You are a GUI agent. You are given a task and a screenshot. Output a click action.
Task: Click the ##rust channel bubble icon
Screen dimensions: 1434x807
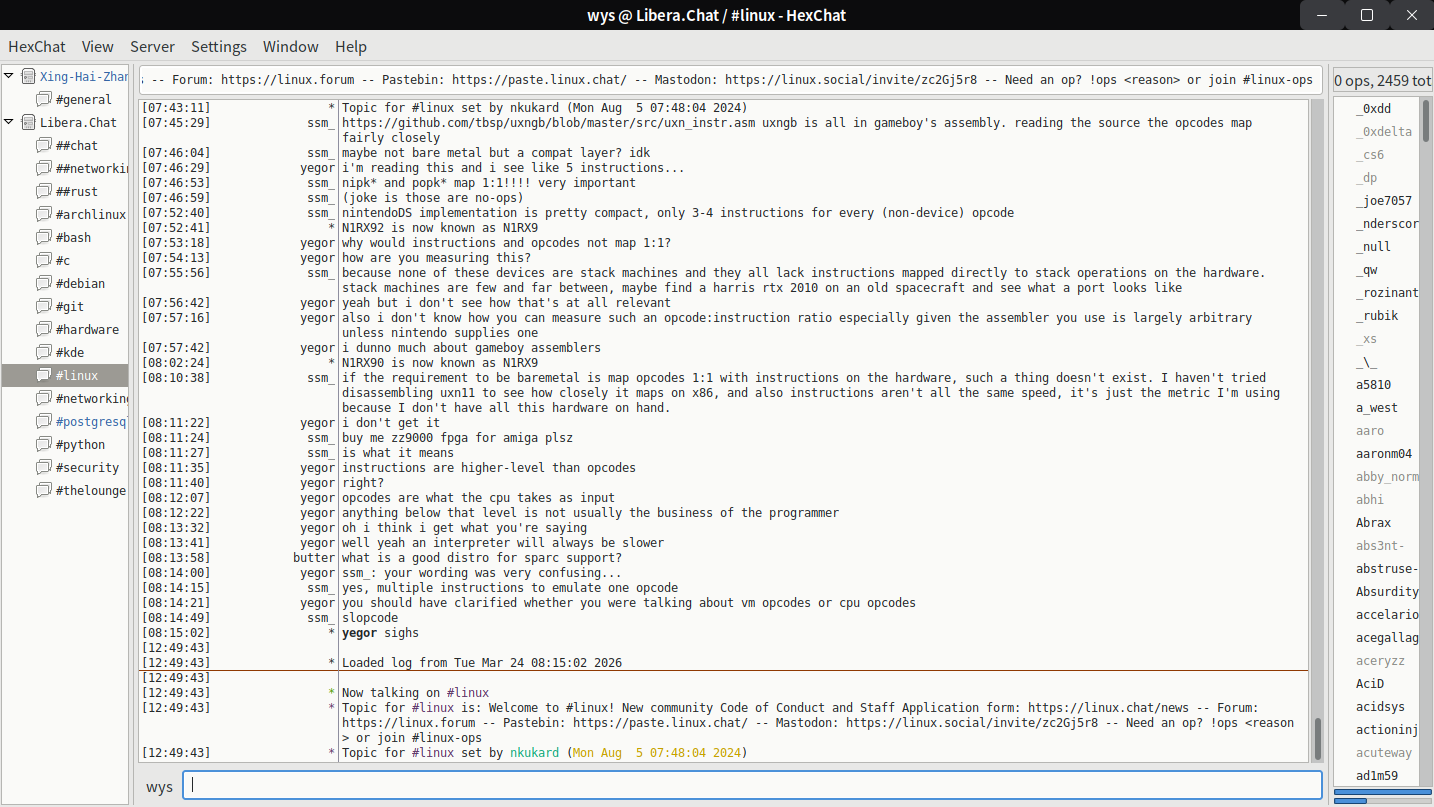click(x=44, y=192)
